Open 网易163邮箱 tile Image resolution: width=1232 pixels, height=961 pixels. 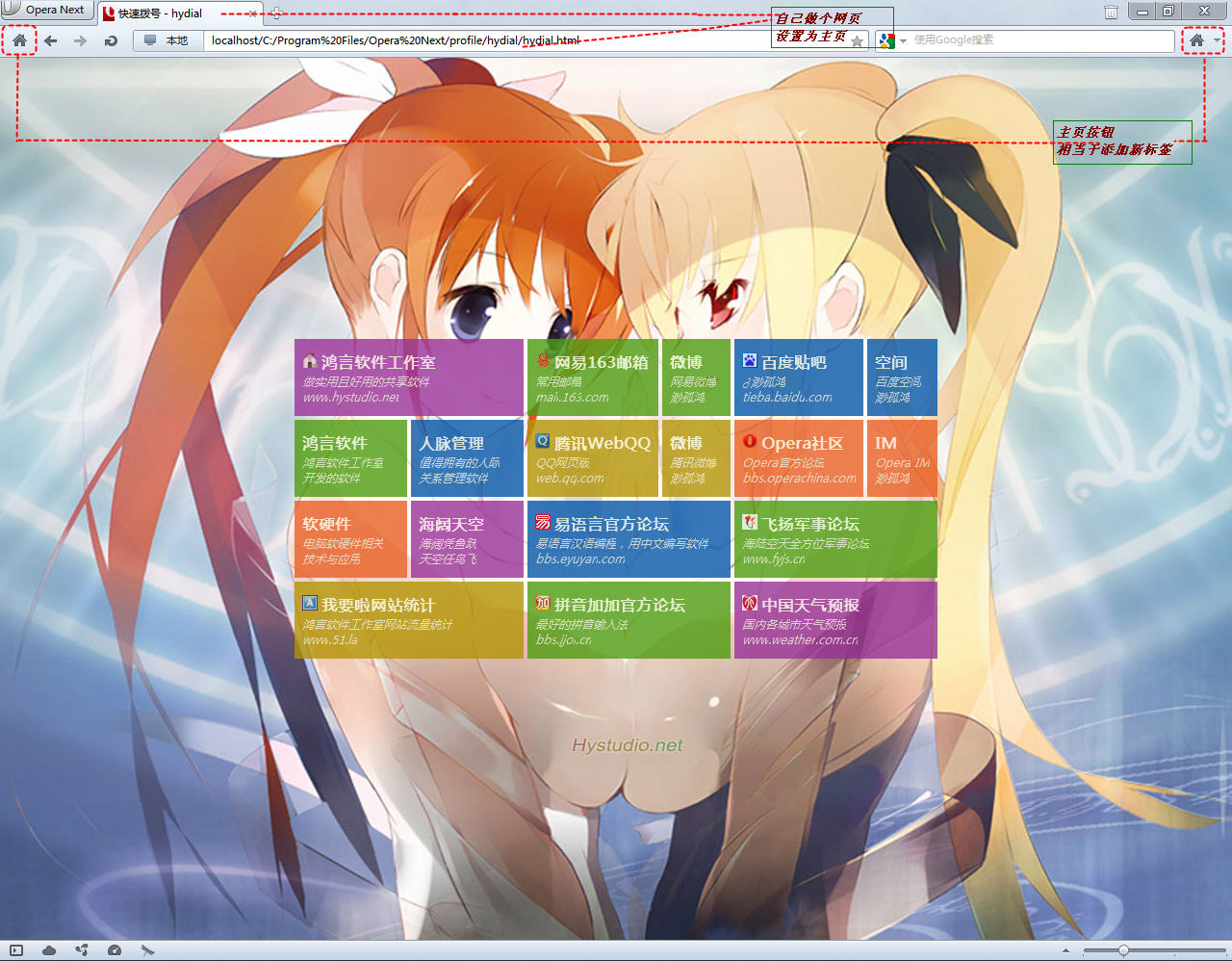593,377
